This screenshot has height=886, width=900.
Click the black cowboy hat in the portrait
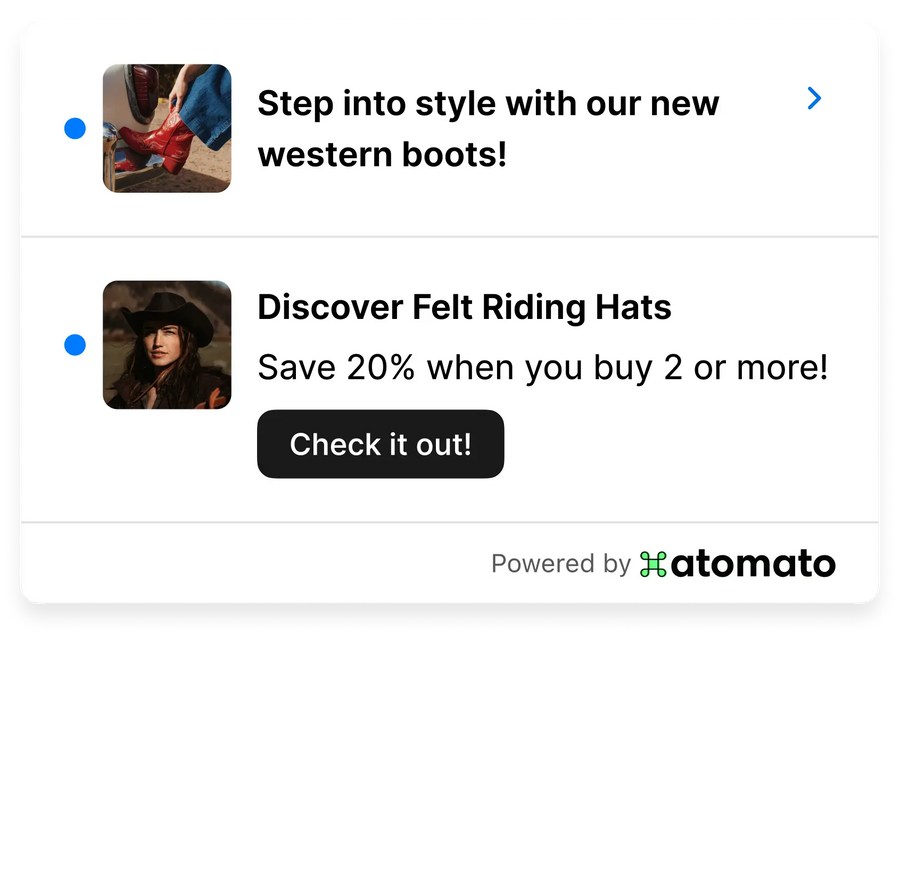(x=168, y=315)
